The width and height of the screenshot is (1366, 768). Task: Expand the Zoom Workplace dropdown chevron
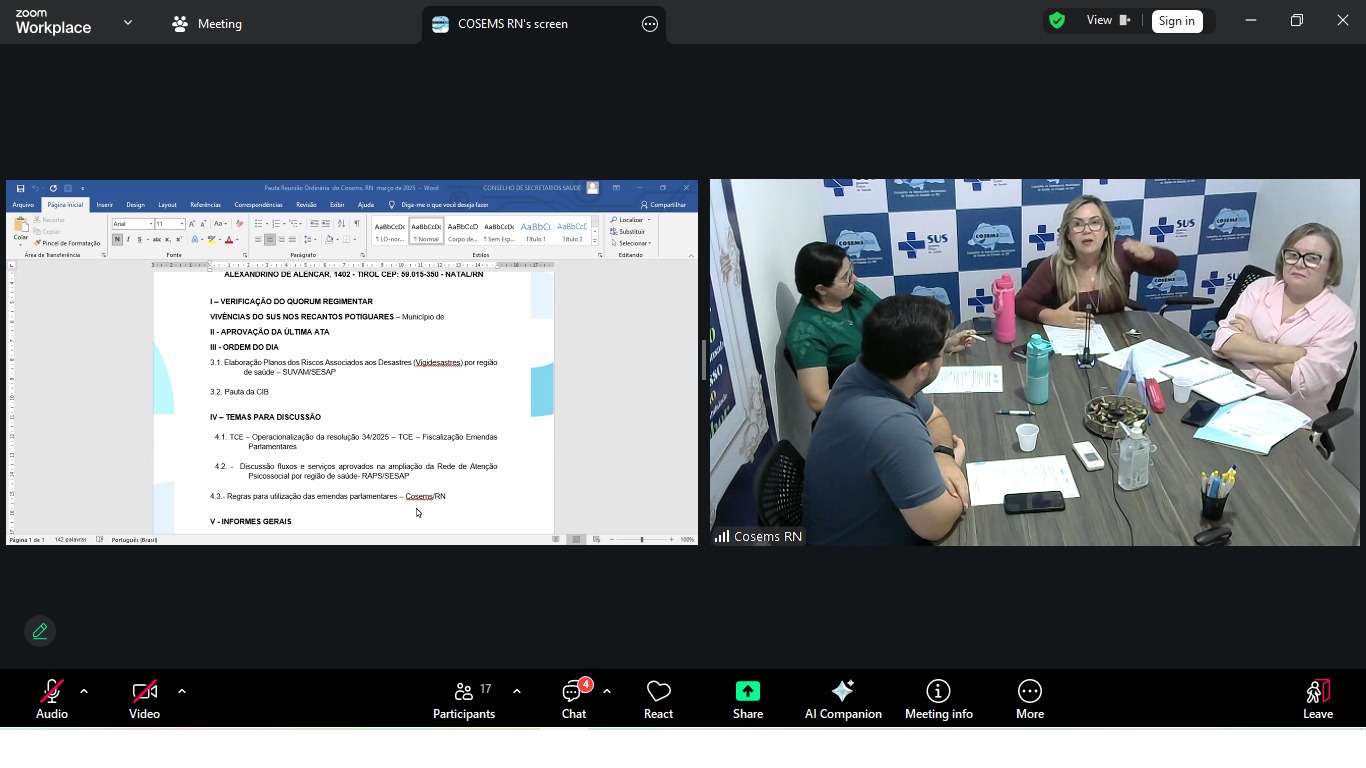tap(128, 23)
